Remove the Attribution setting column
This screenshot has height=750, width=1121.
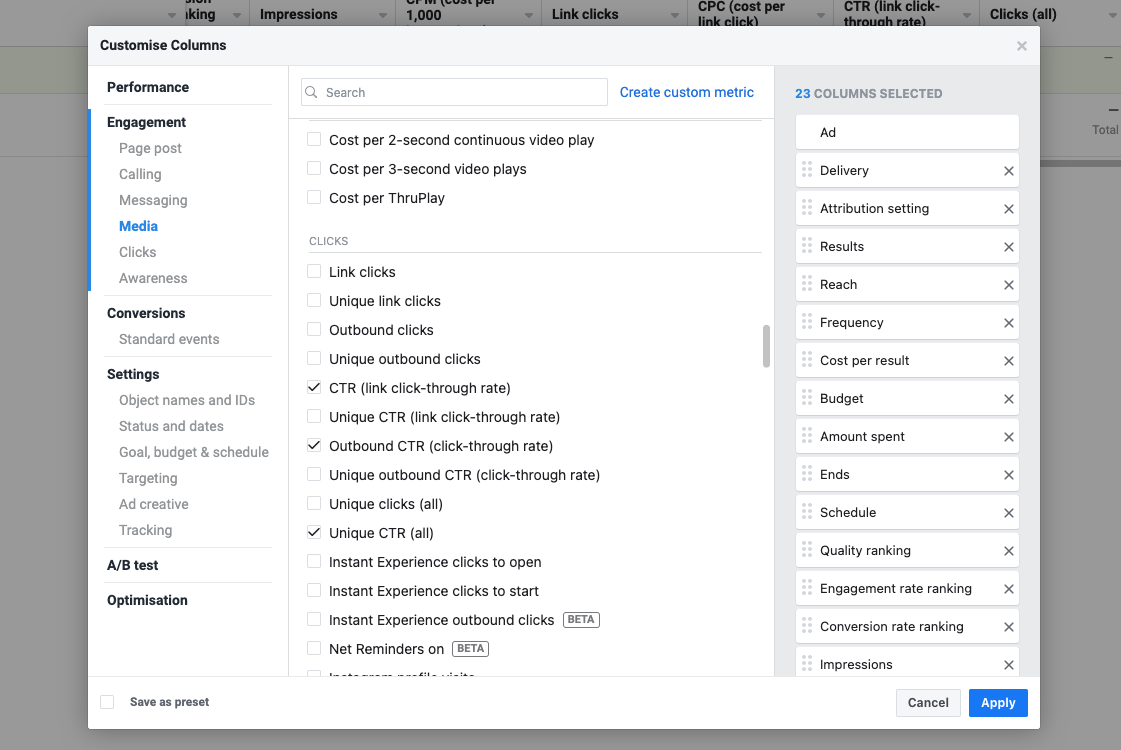(x=1009, y=209)
